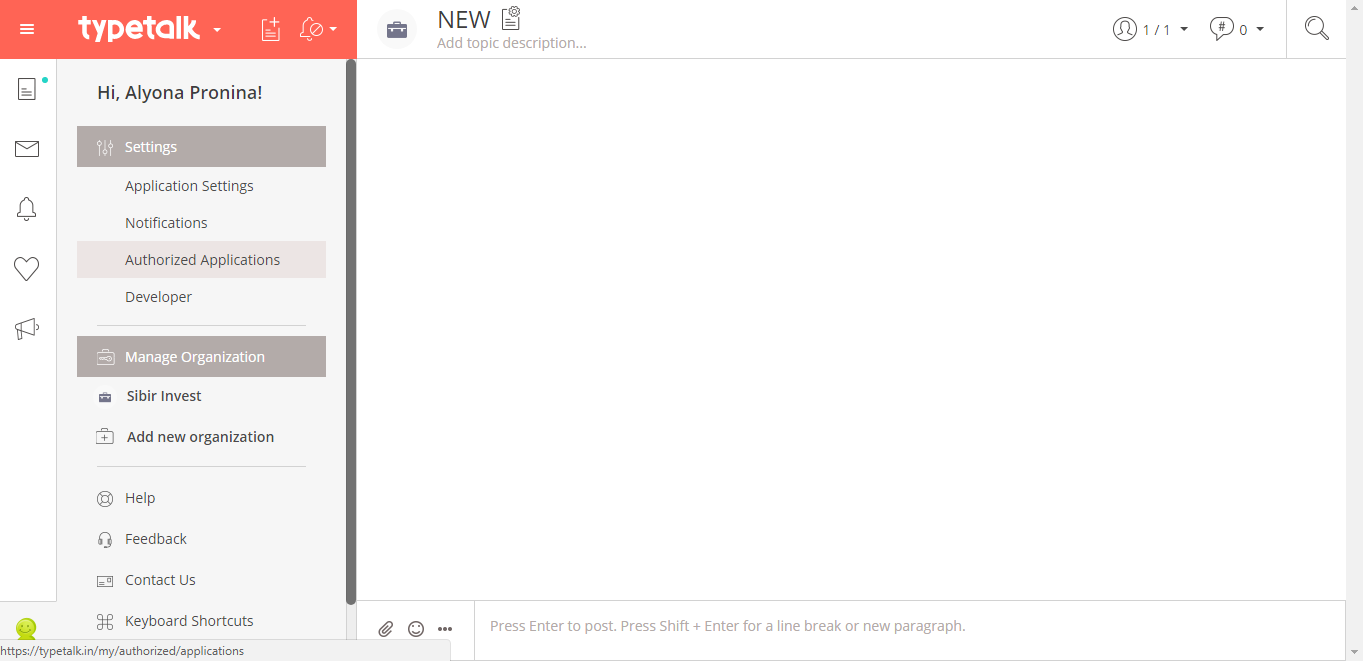The width and height of the screenshot is (1363, 661).
Task: Click Add topic description placeholder
Action: [512, 43]
